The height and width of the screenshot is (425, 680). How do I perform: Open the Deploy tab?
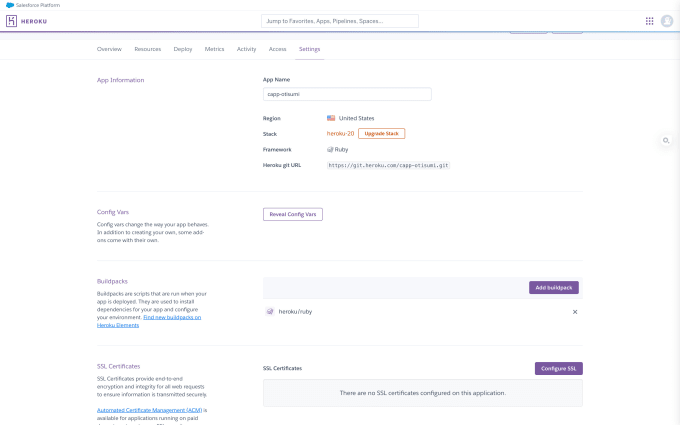(x=183, y=49)
